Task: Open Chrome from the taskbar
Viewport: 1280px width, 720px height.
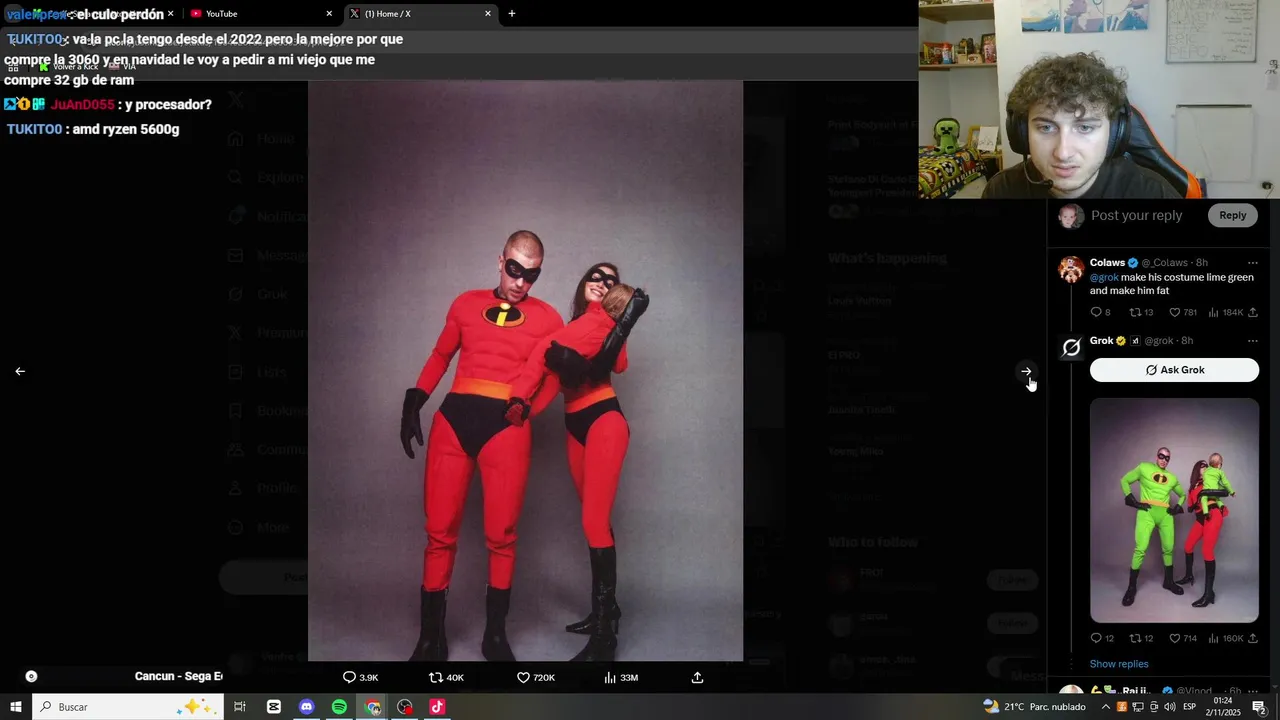Action: [x=372, y=707]
